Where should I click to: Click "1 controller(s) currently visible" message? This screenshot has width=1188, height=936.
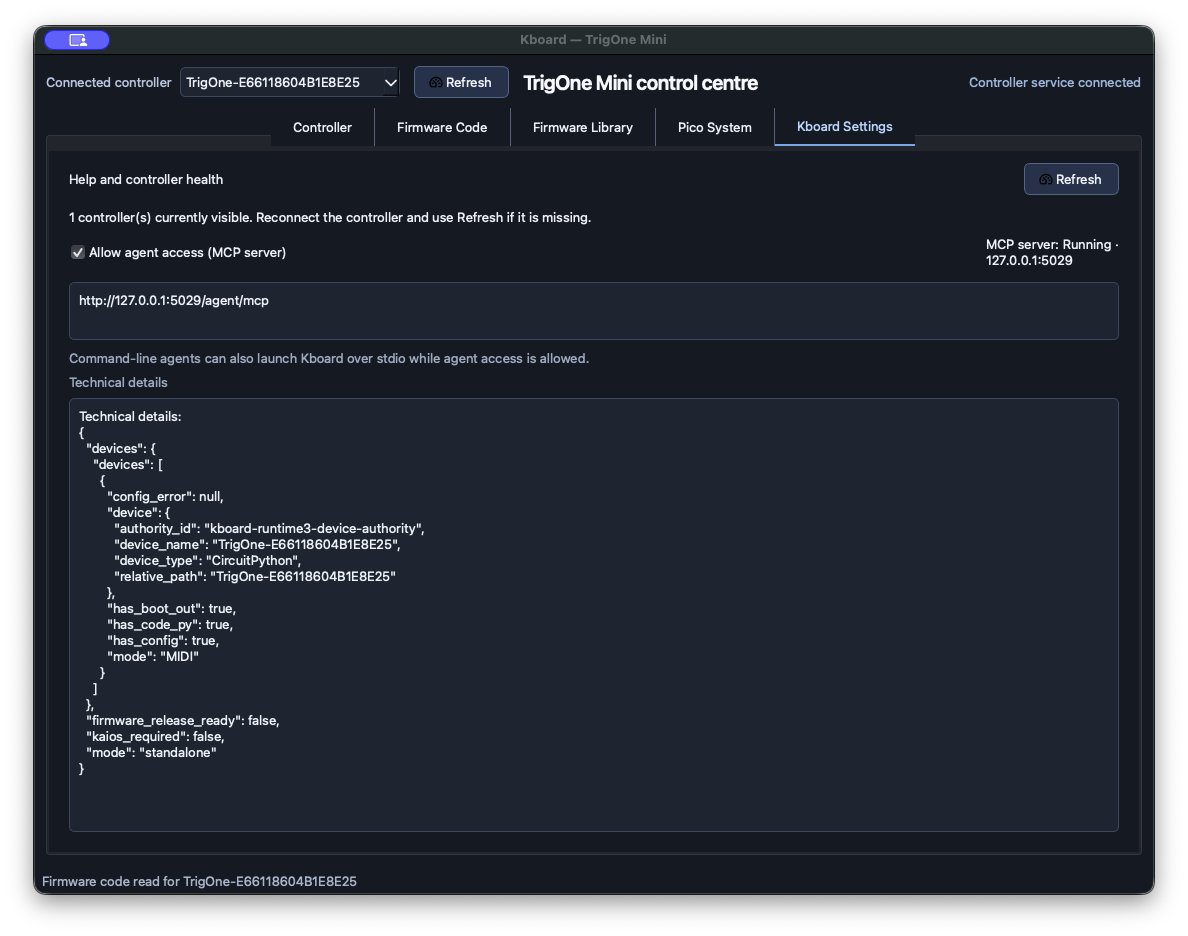tap(330, 218)
